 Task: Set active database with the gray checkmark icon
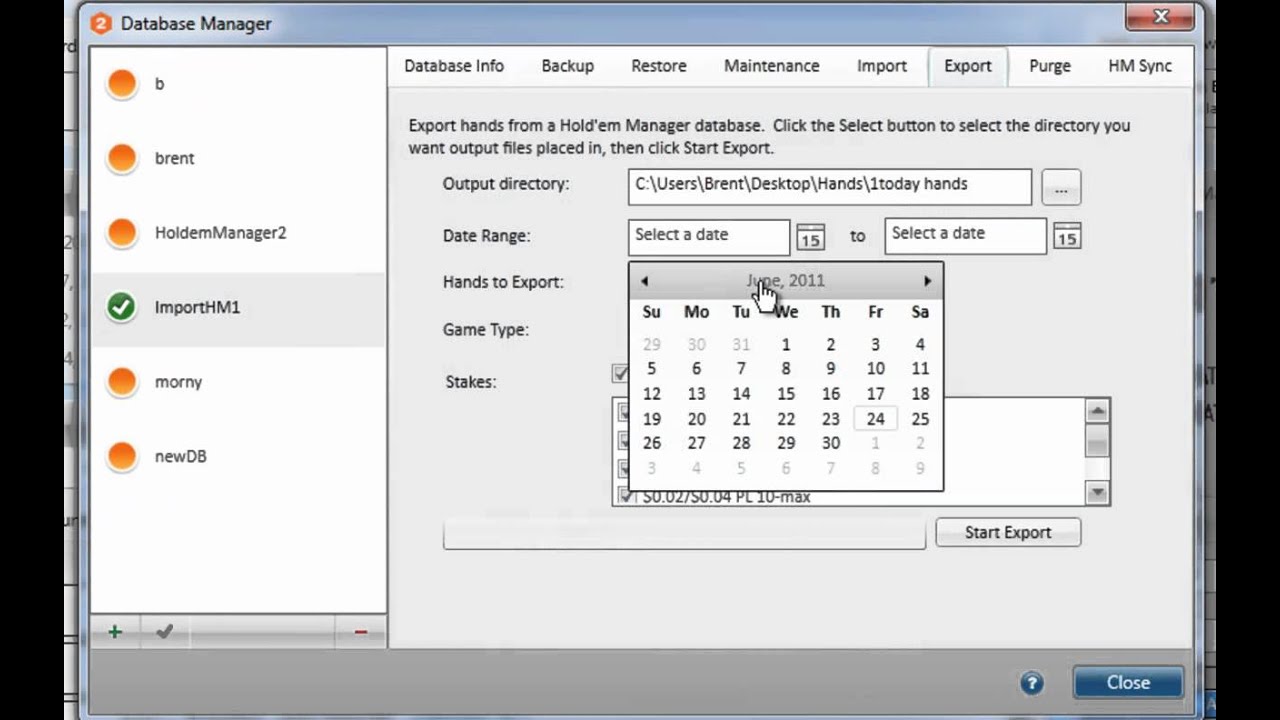pyautogui.click(x=165, y=632)
